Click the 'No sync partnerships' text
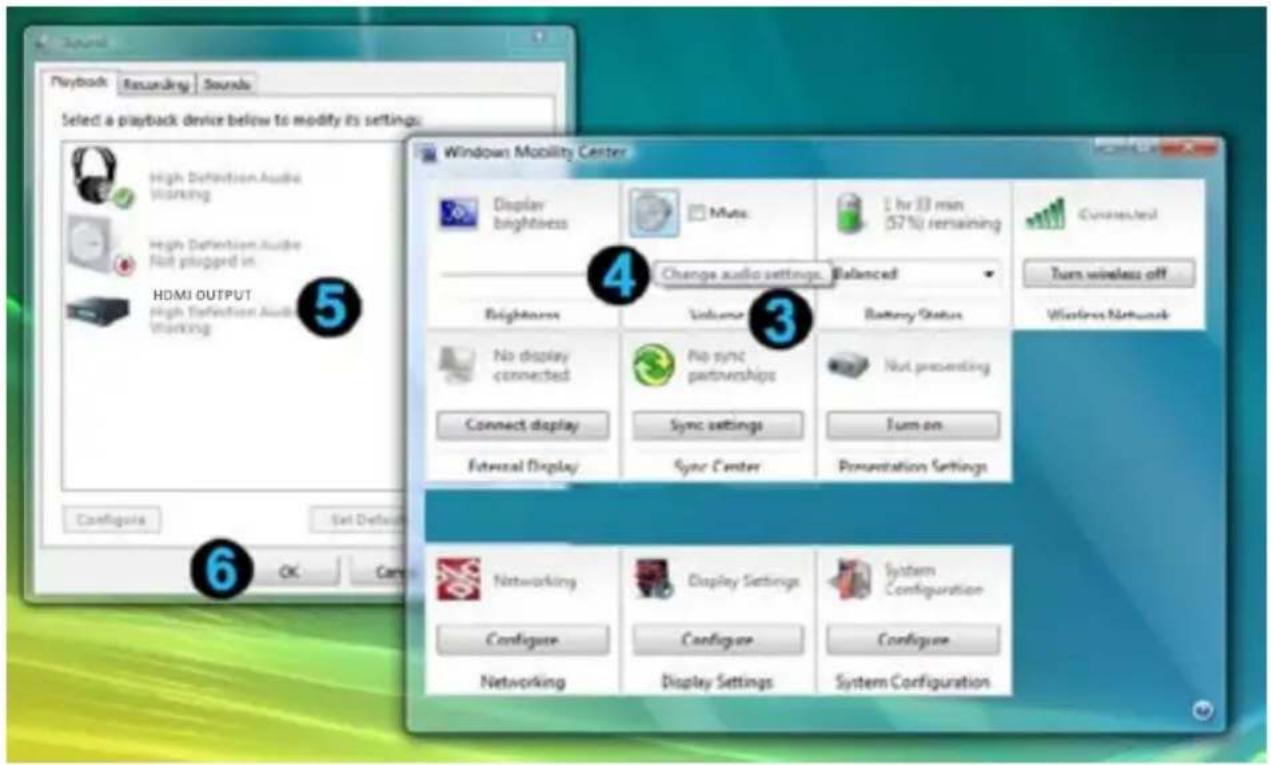 coord(731,366)
